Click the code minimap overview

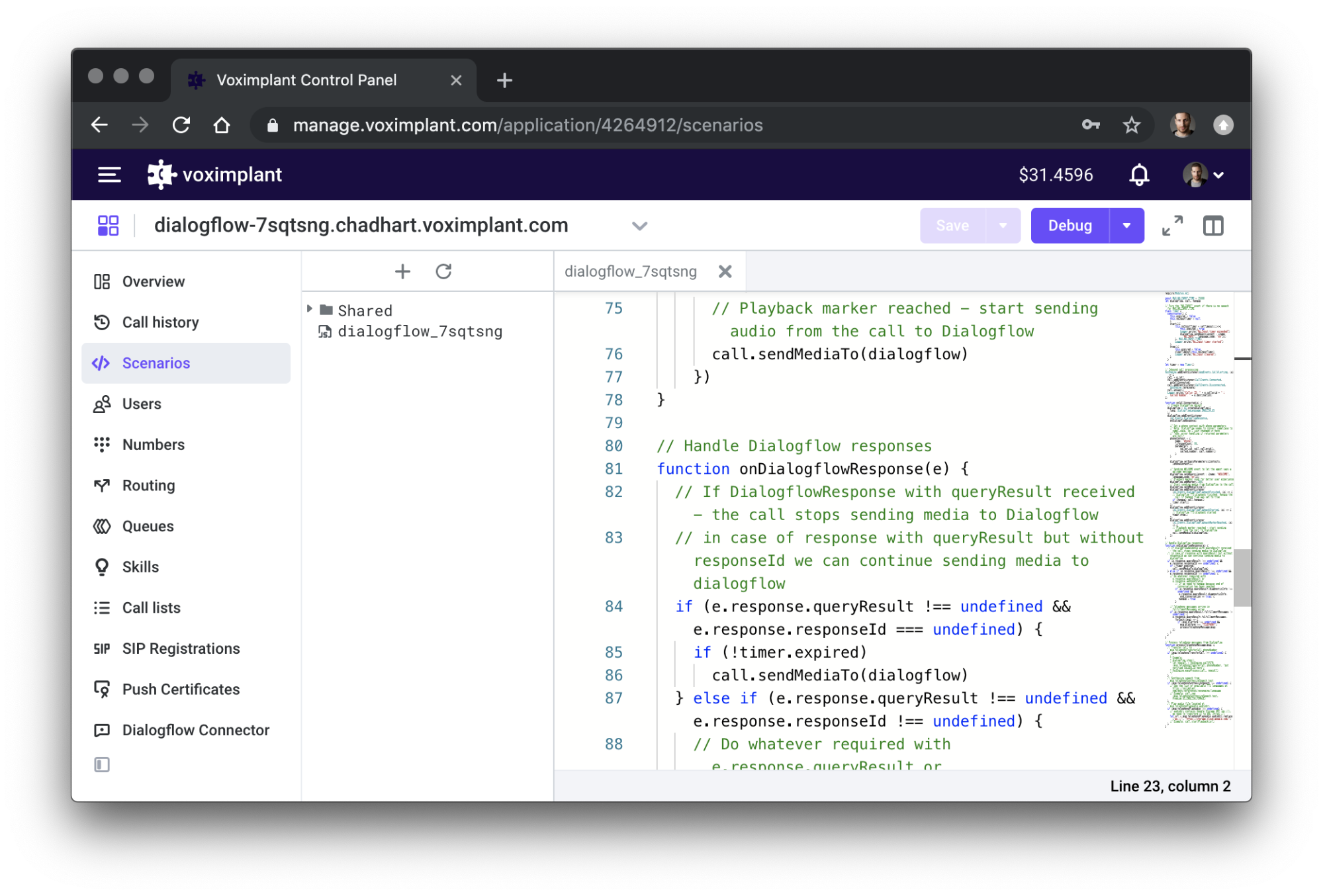click(1199, 510)
